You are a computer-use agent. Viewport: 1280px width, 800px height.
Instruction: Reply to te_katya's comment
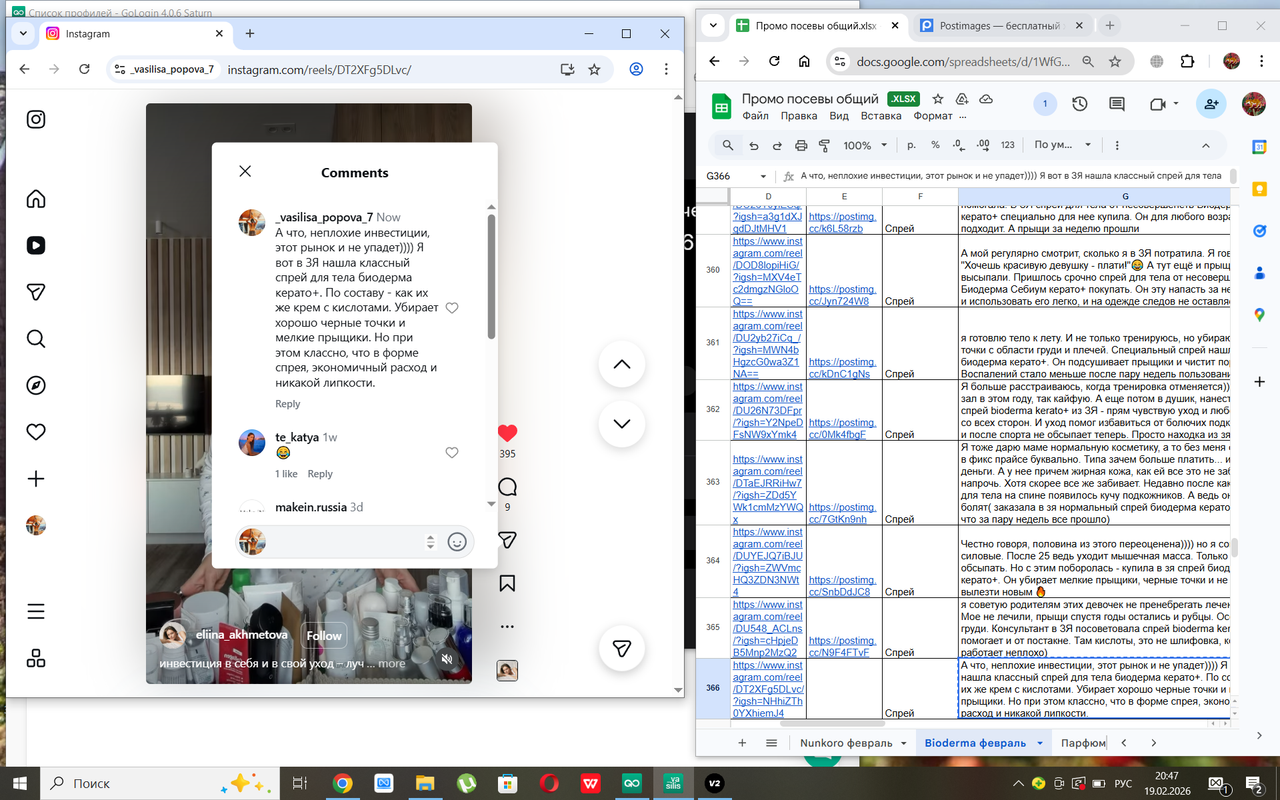[320, 474]
